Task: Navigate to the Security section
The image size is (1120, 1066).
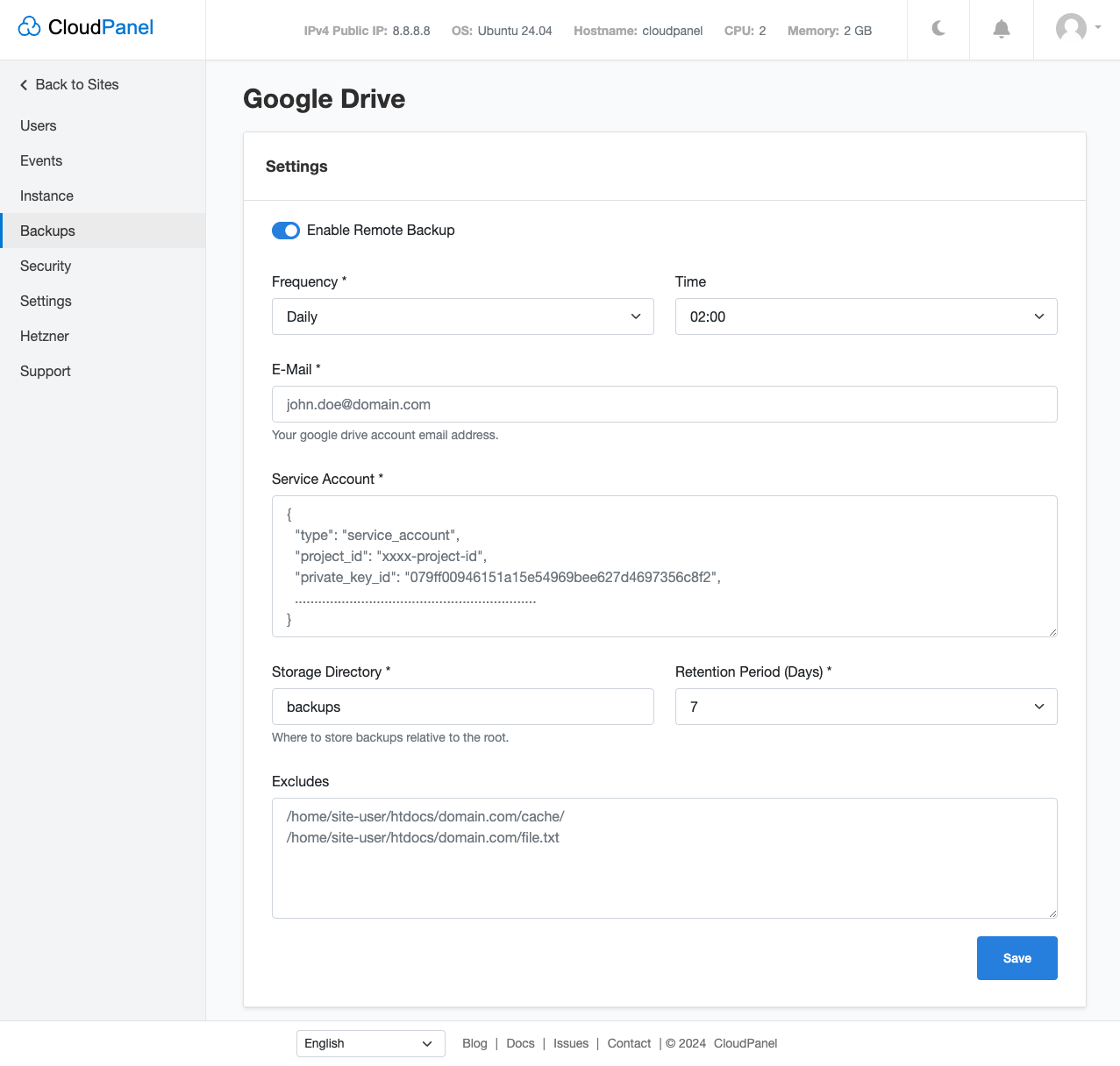Action: coord(45,266)
